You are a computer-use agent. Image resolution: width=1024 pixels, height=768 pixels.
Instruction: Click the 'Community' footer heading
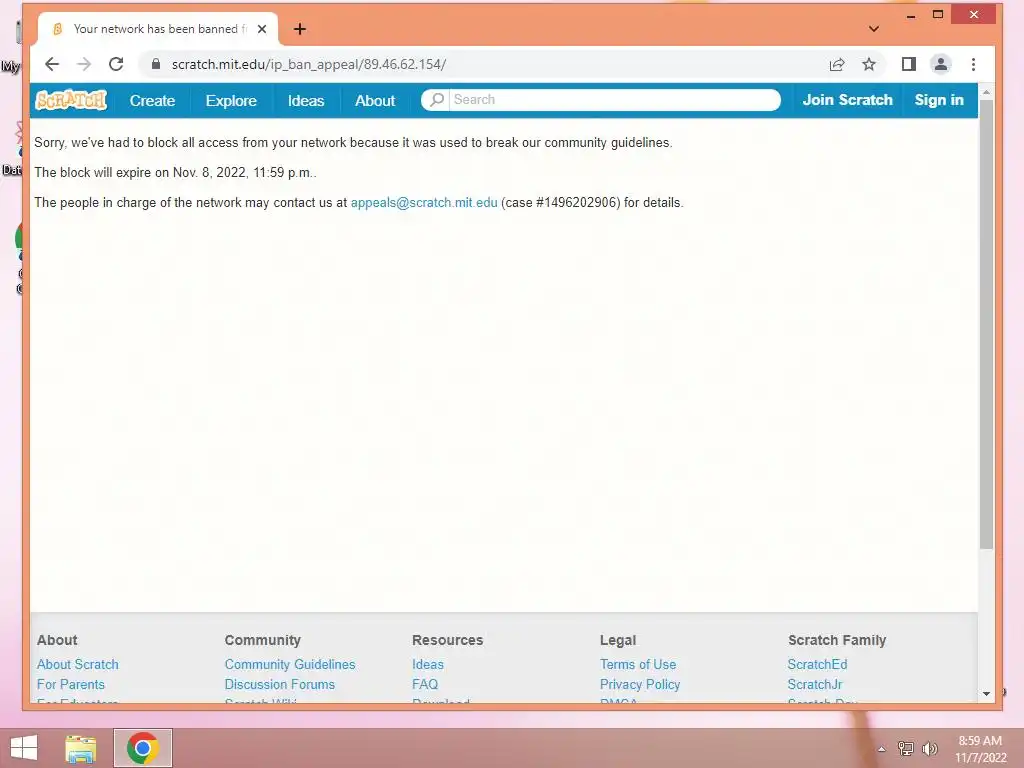[263, 640]
